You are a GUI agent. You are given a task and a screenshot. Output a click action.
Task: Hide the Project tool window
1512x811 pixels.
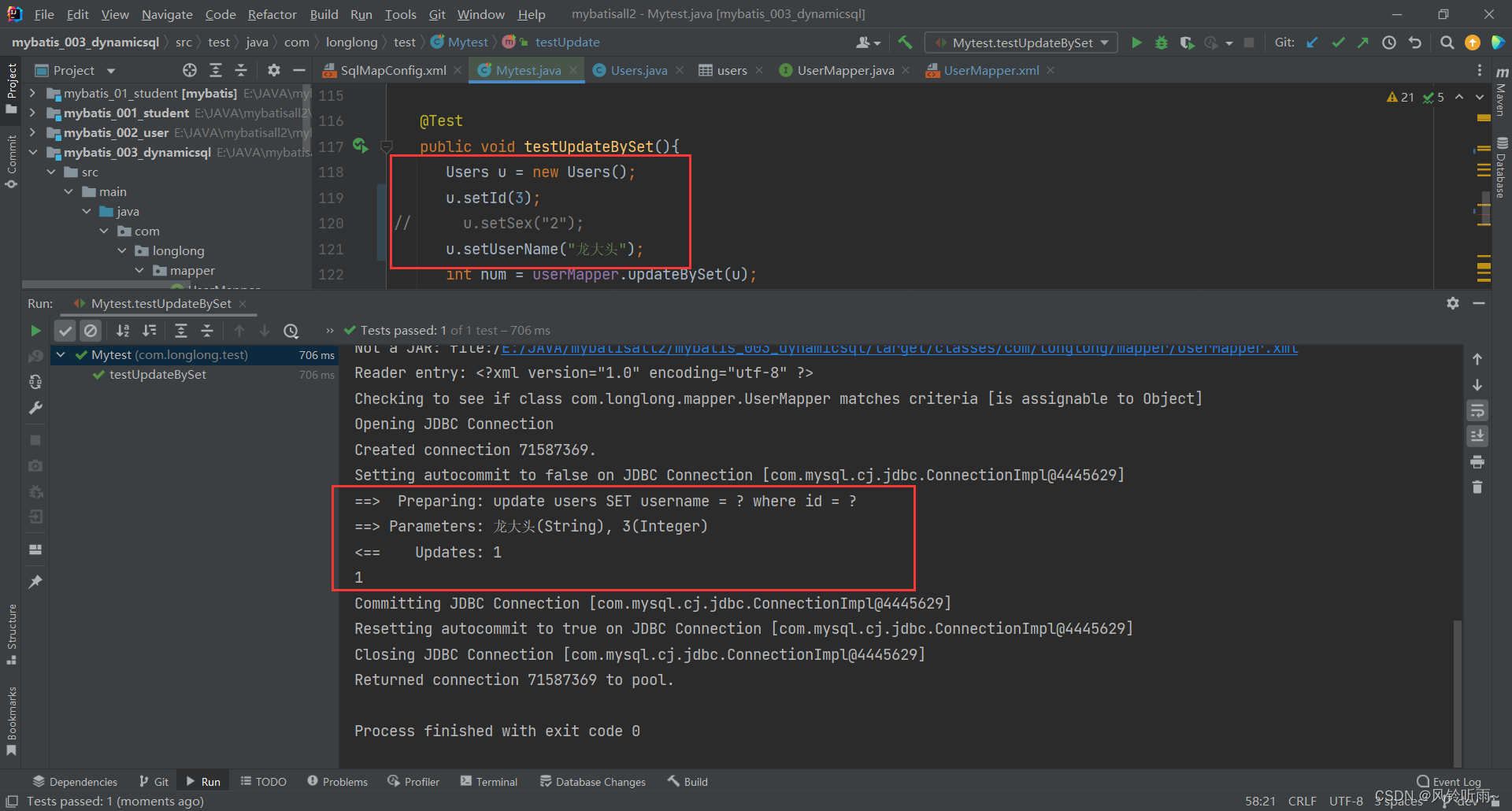(298, 70)
